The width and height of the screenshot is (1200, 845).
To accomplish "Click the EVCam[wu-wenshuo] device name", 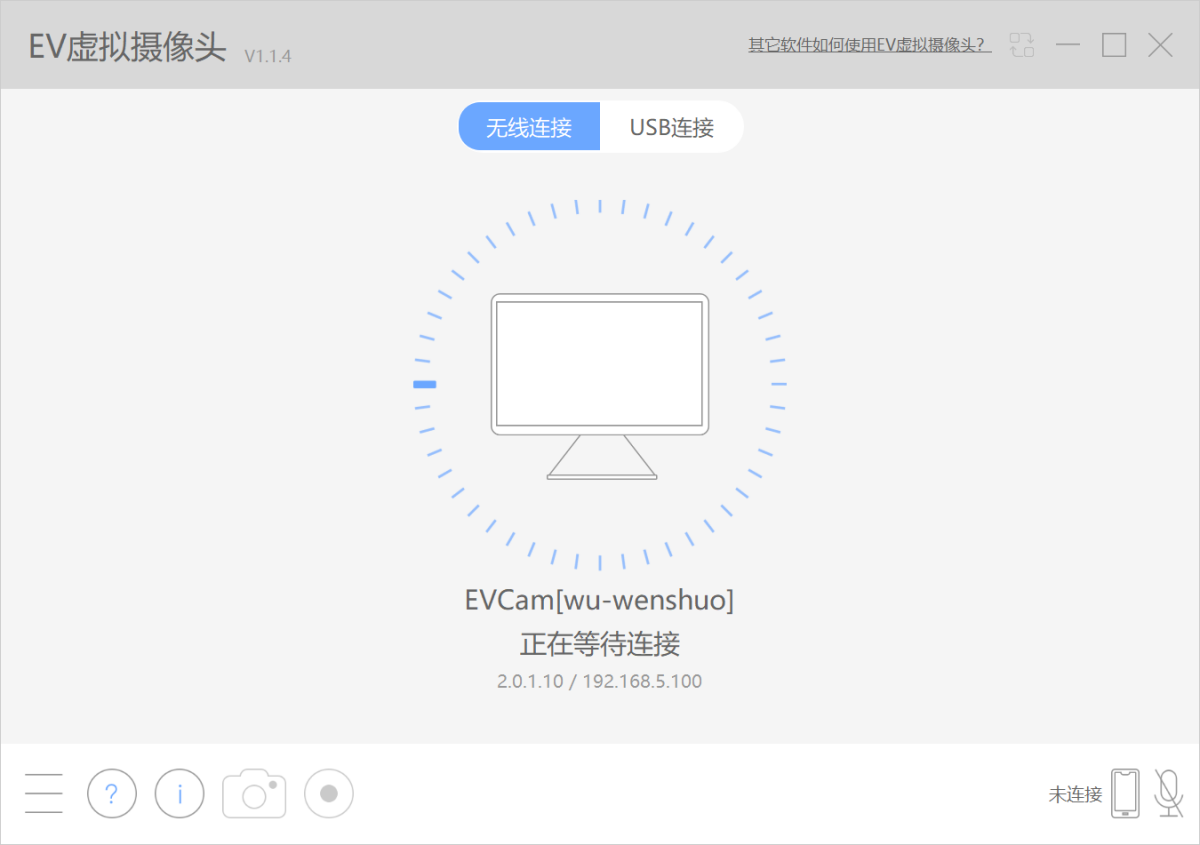I will click(600, 598).
